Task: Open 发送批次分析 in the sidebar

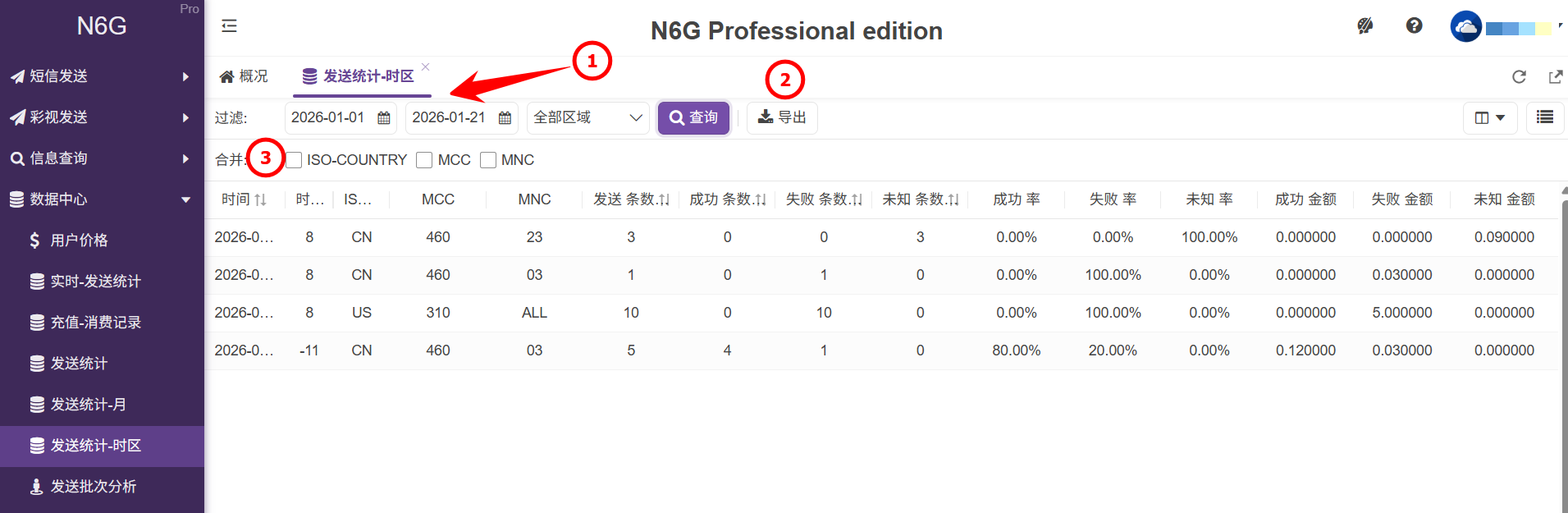Action: (x=102, y=487)
